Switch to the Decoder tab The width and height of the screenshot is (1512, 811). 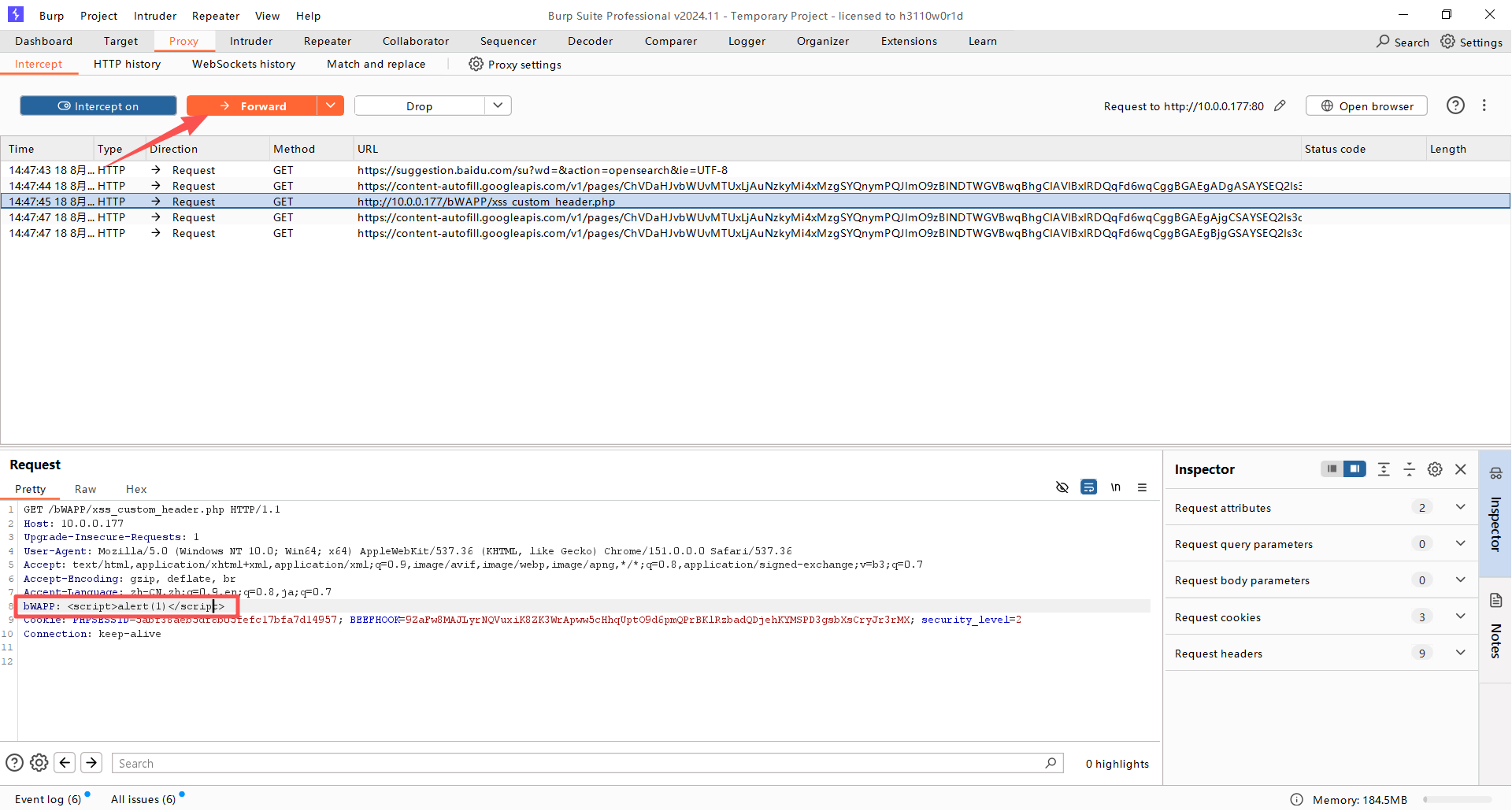coord(591,41)
